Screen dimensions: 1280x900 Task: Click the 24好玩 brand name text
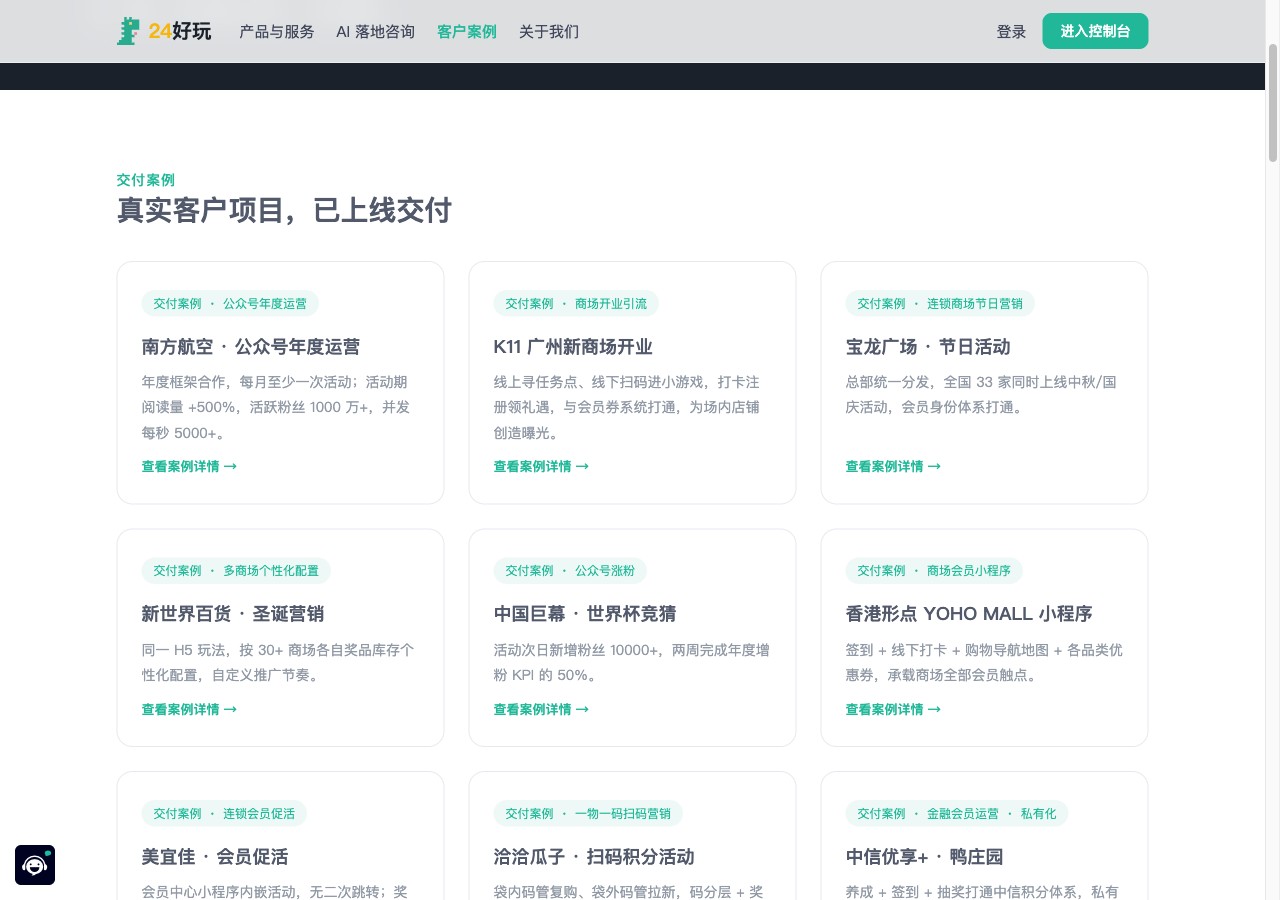pyautogui.click(x=180, y=31)
